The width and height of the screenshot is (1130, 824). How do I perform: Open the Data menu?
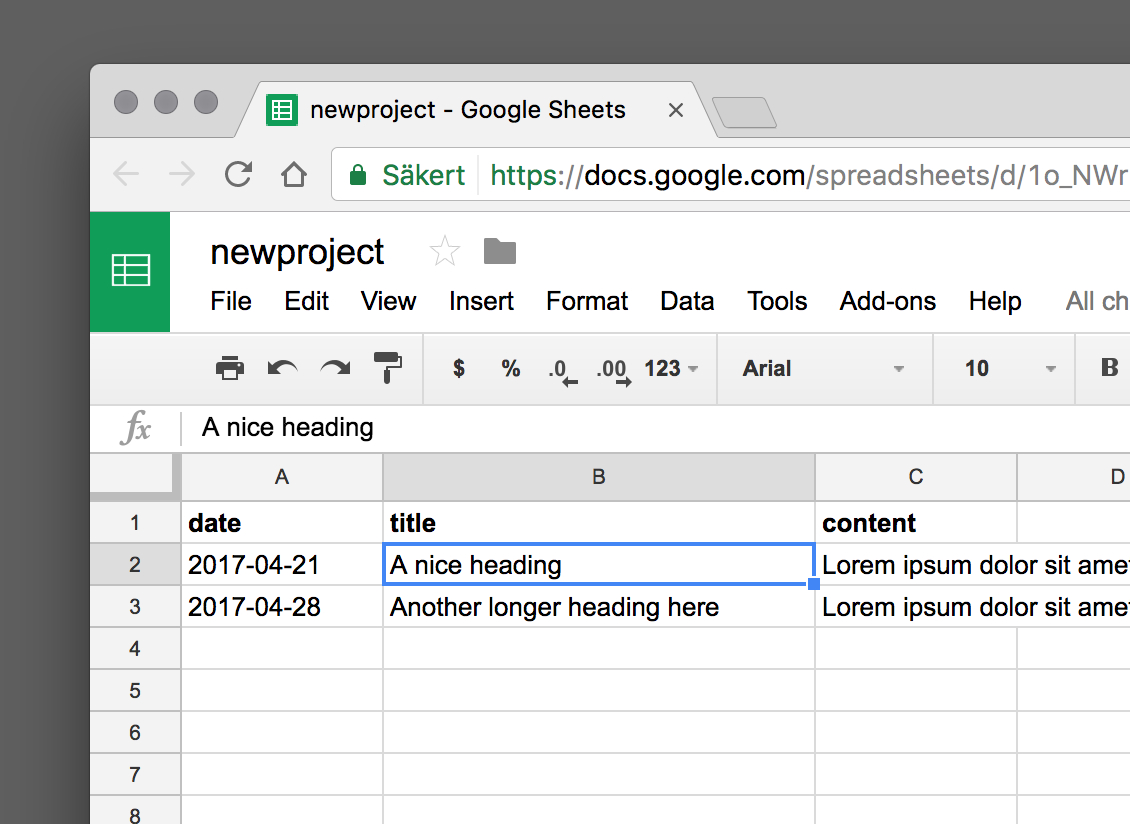(x=687, y=301)
